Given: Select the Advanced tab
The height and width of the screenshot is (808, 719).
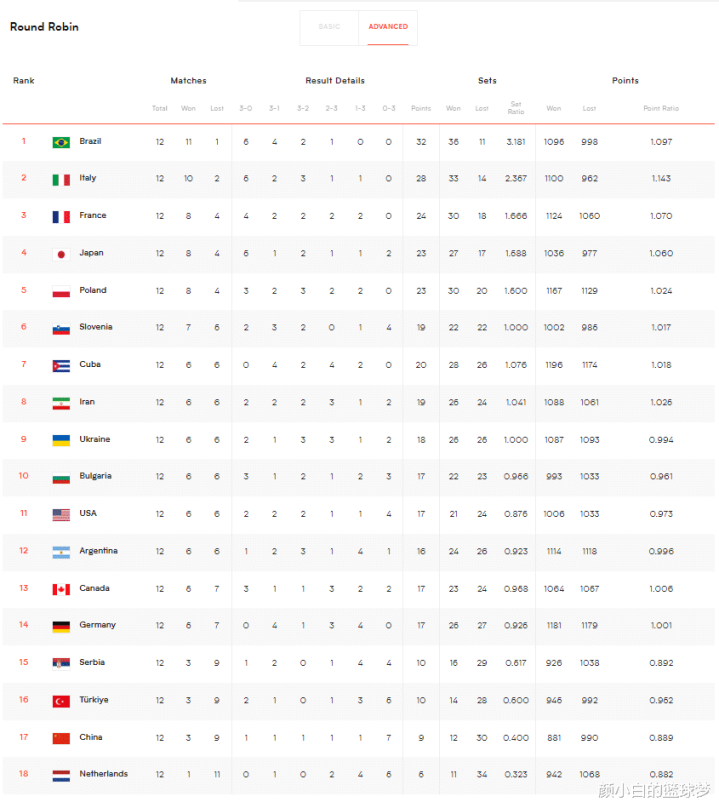Looking at the screenshot, I should tap(388, 27).
